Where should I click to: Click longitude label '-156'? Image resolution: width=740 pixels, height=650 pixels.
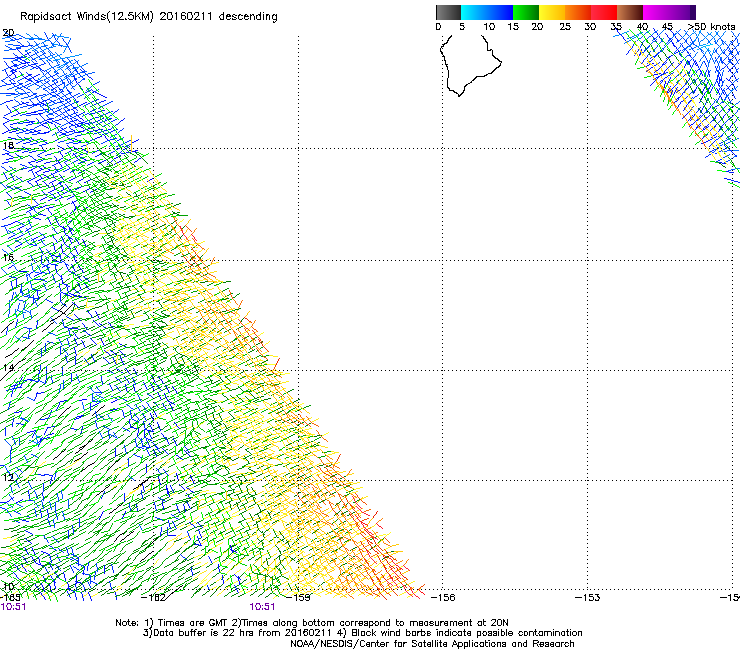(443, 597)
